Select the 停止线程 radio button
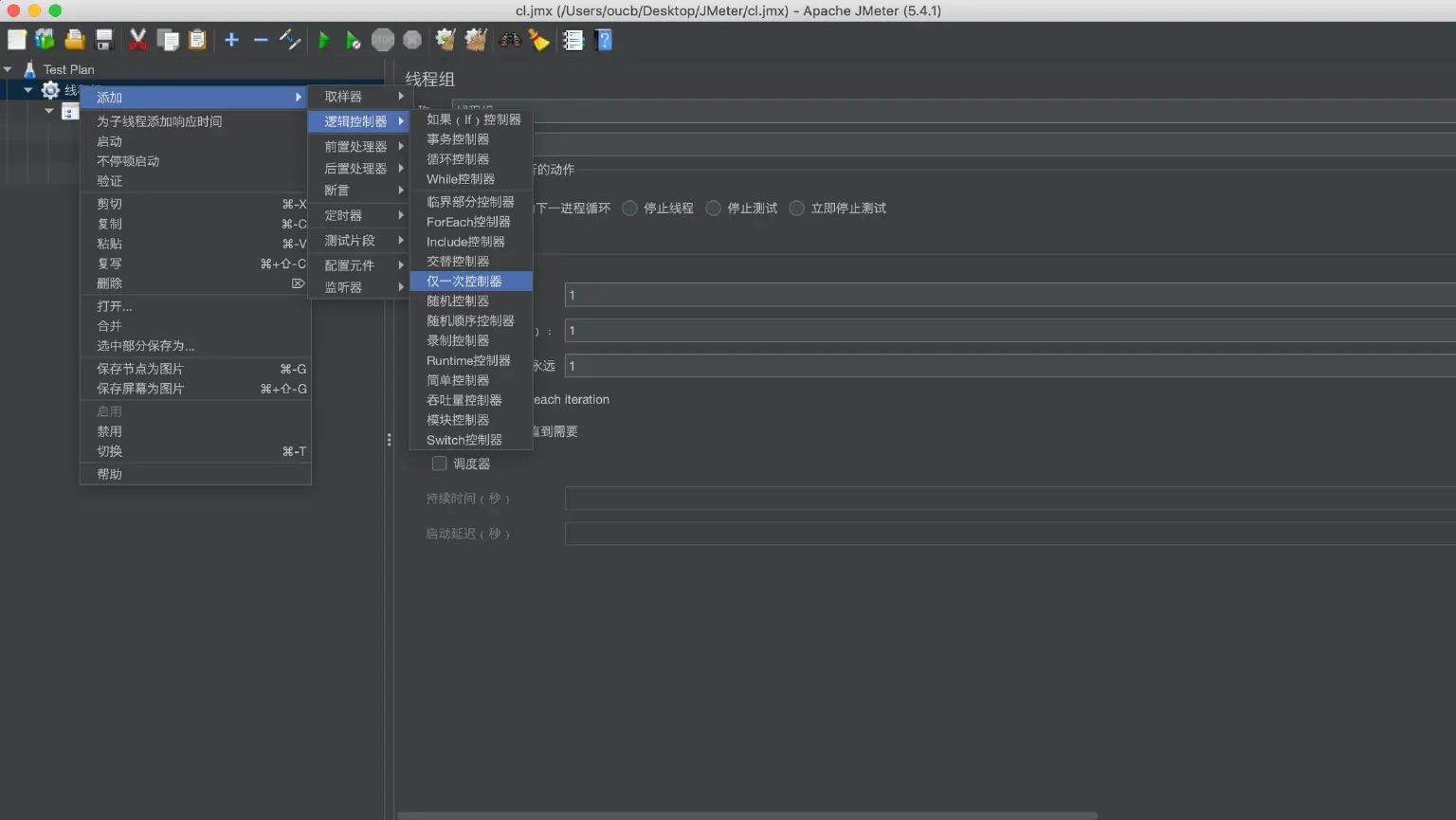The height and width of the screenshot is (820, 1456). (x=630, y=209)
